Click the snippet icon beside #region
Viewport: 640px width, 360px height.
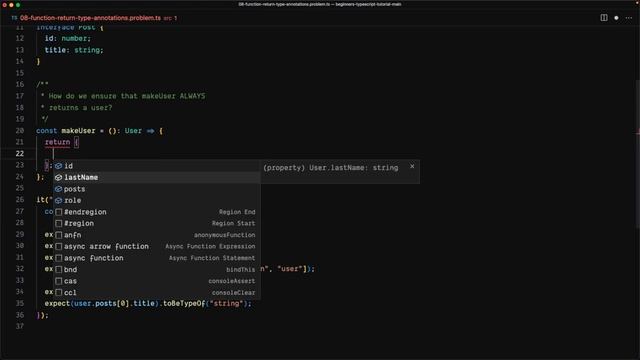[x=59, y=223]
